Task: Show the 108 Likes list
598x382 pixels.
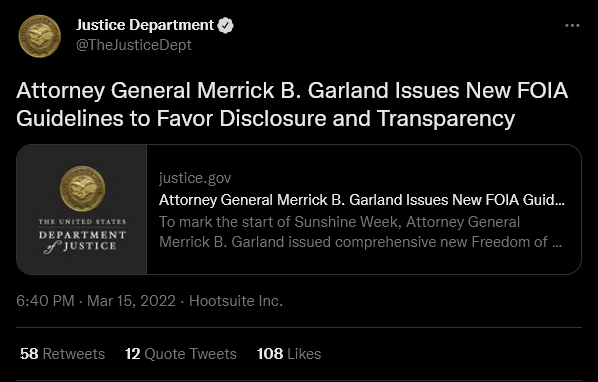Action: coord(289,354)
